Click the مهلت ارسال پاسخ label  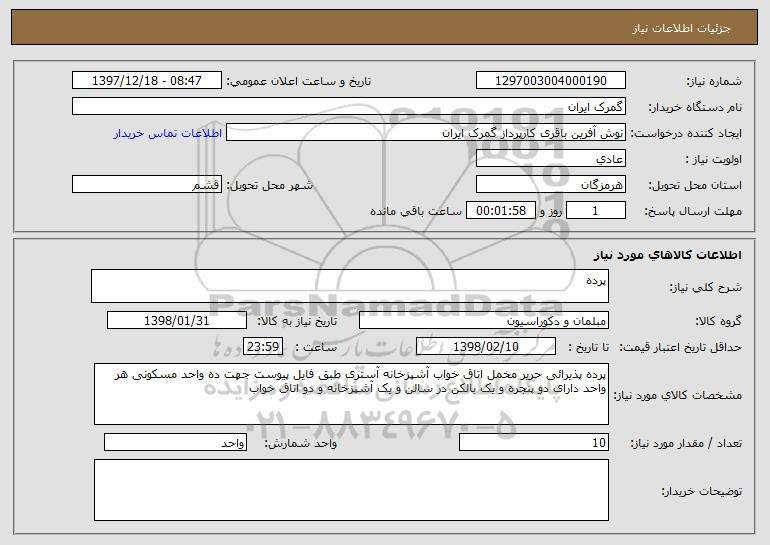693,212
